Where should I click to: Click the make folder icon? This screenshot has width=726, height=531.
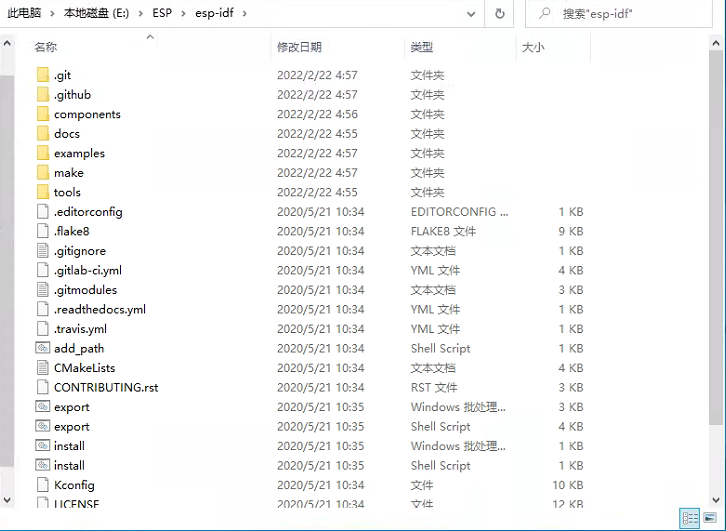43,172
